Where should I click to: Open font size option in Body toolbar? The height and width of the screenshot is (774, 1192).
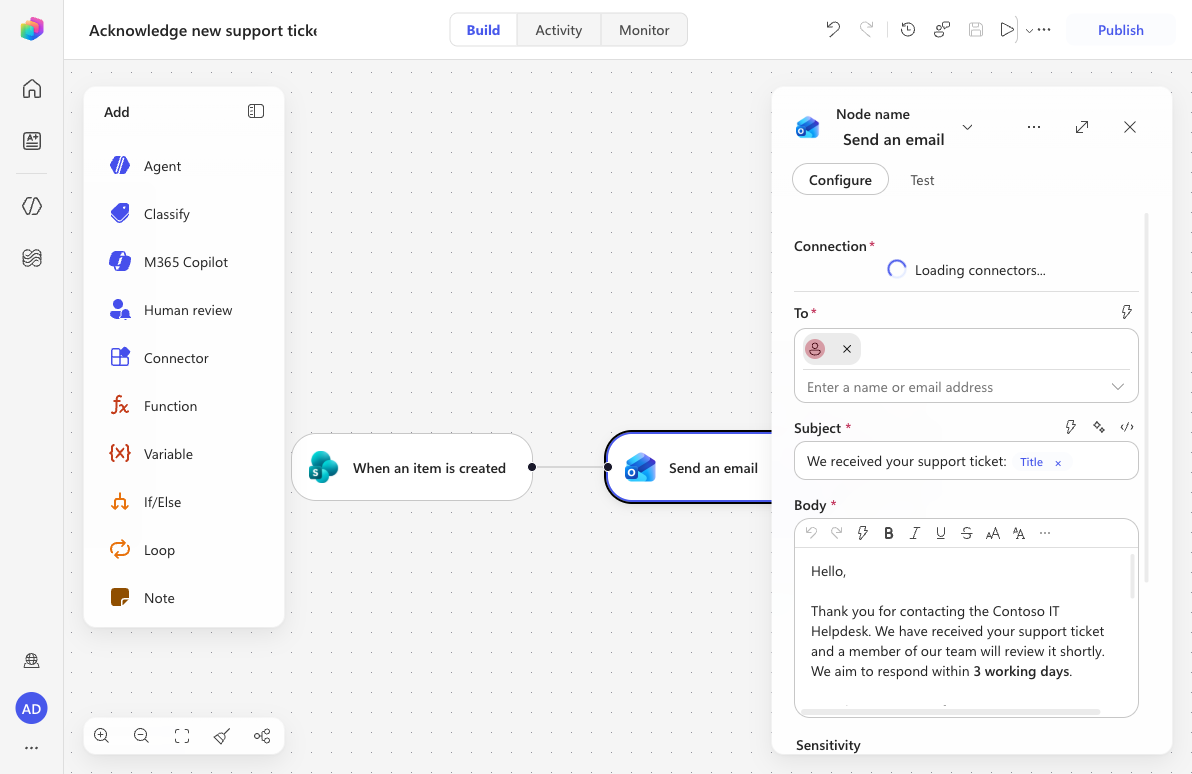[x=992, y=533]
